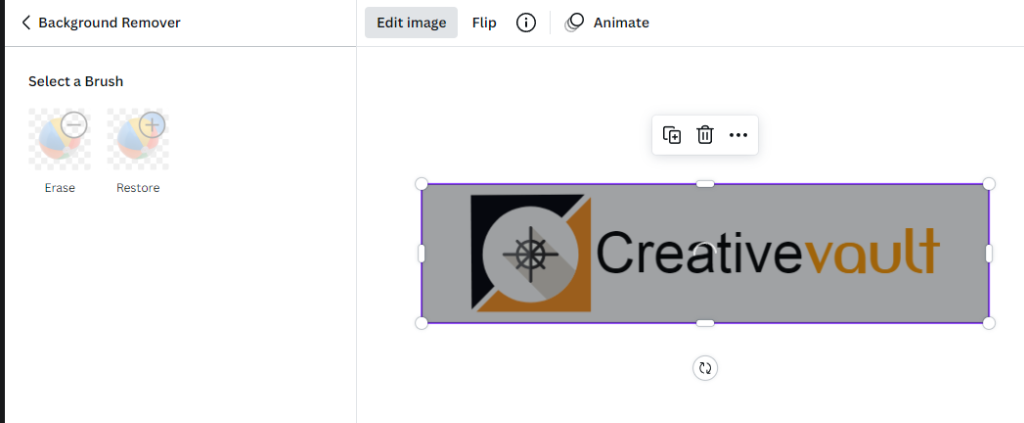Click the top-right corner resize handle
Image resolution: width=1024 pixels, height=423 pixels.
coord(989,183)
